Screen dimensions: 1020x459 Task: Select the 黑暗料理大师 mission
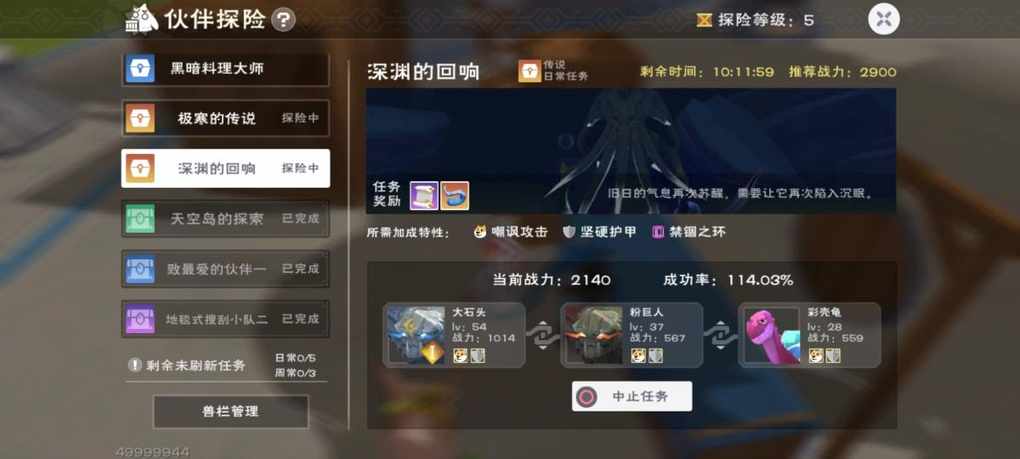pyautogui.click(x=225, y=68)
